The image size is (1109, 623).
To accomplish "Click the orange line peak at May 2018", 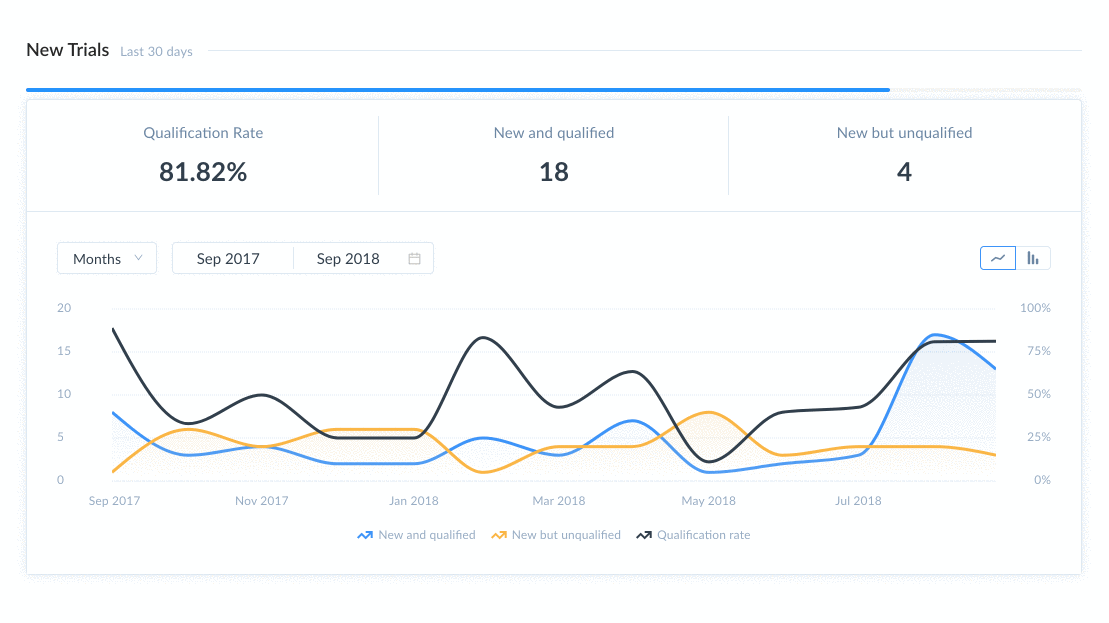I will tap(708, 412).
